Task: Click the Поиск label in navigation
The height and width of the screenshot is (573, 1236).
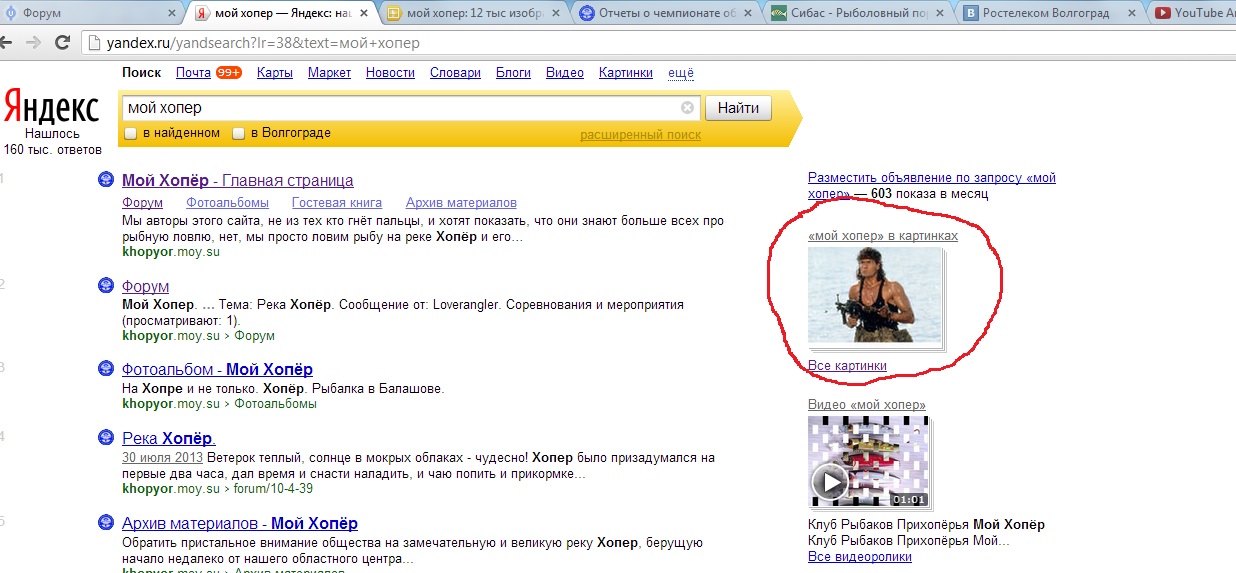Action: tap(141, 73)
